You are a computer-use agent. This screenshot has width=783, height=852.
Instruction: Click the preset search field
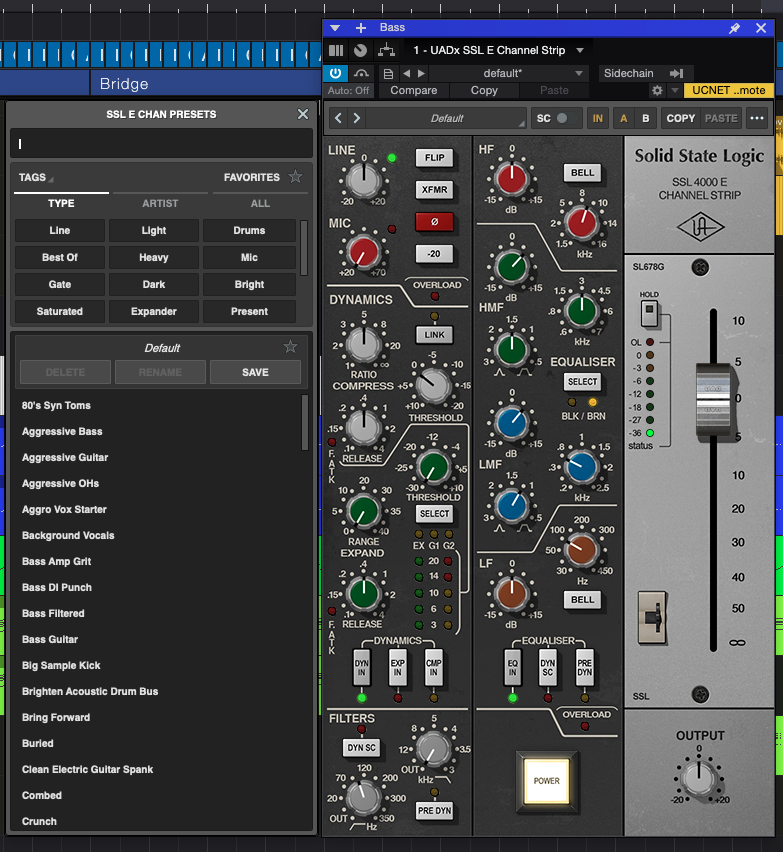coord(161,144)
